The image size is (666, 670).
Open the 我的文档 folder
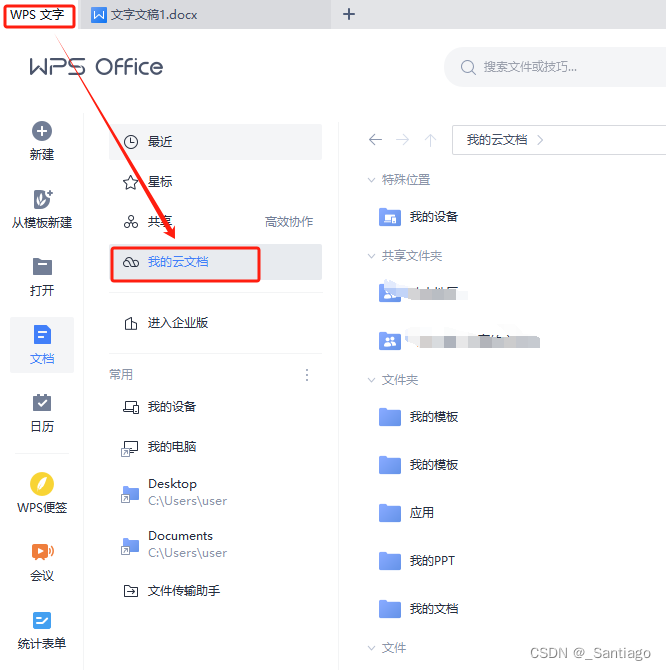pyautogui.click(x=419, y=608)
